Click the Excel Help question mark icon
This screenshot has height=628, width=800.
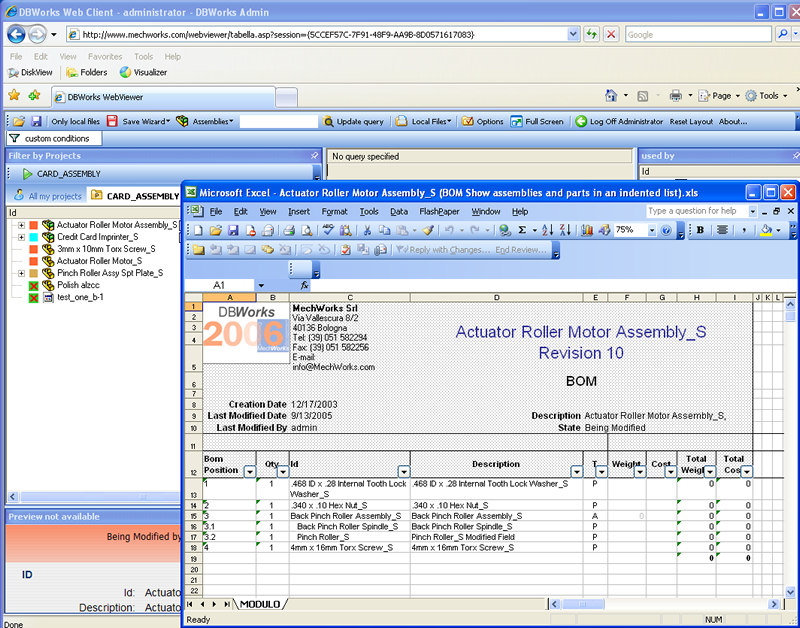point(666,231)
